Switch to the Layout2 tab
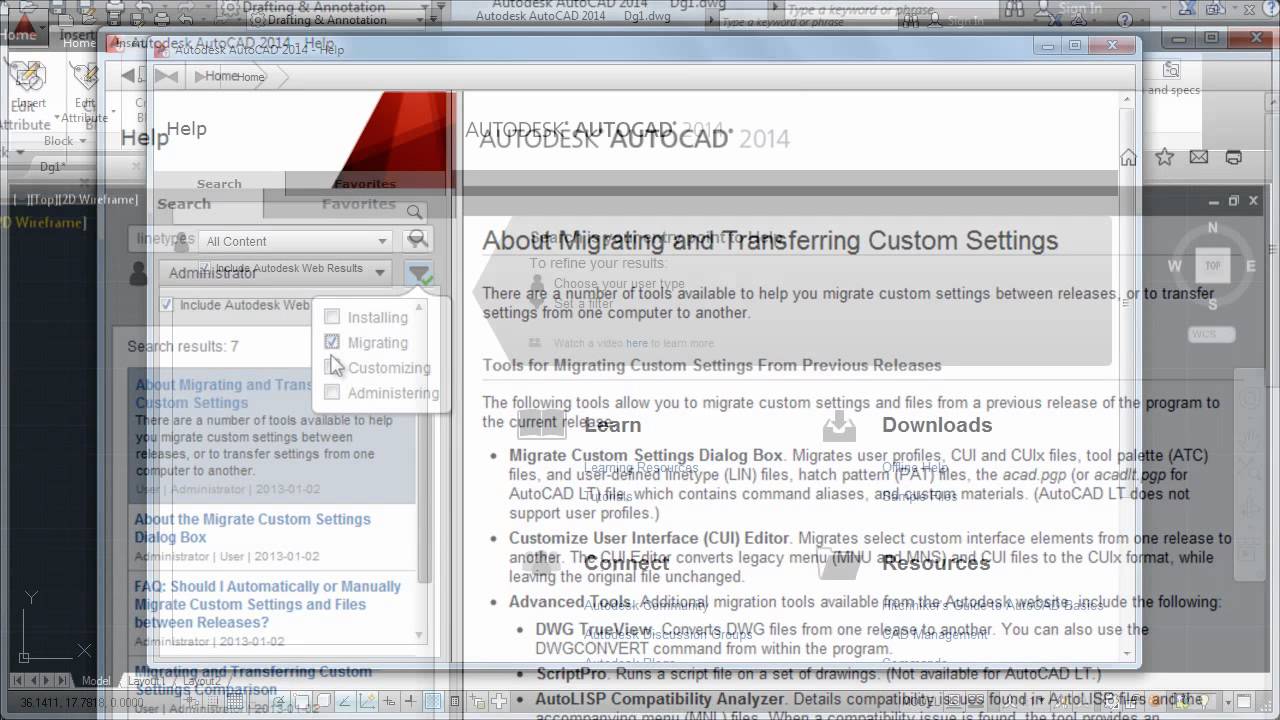 [201, 681]
